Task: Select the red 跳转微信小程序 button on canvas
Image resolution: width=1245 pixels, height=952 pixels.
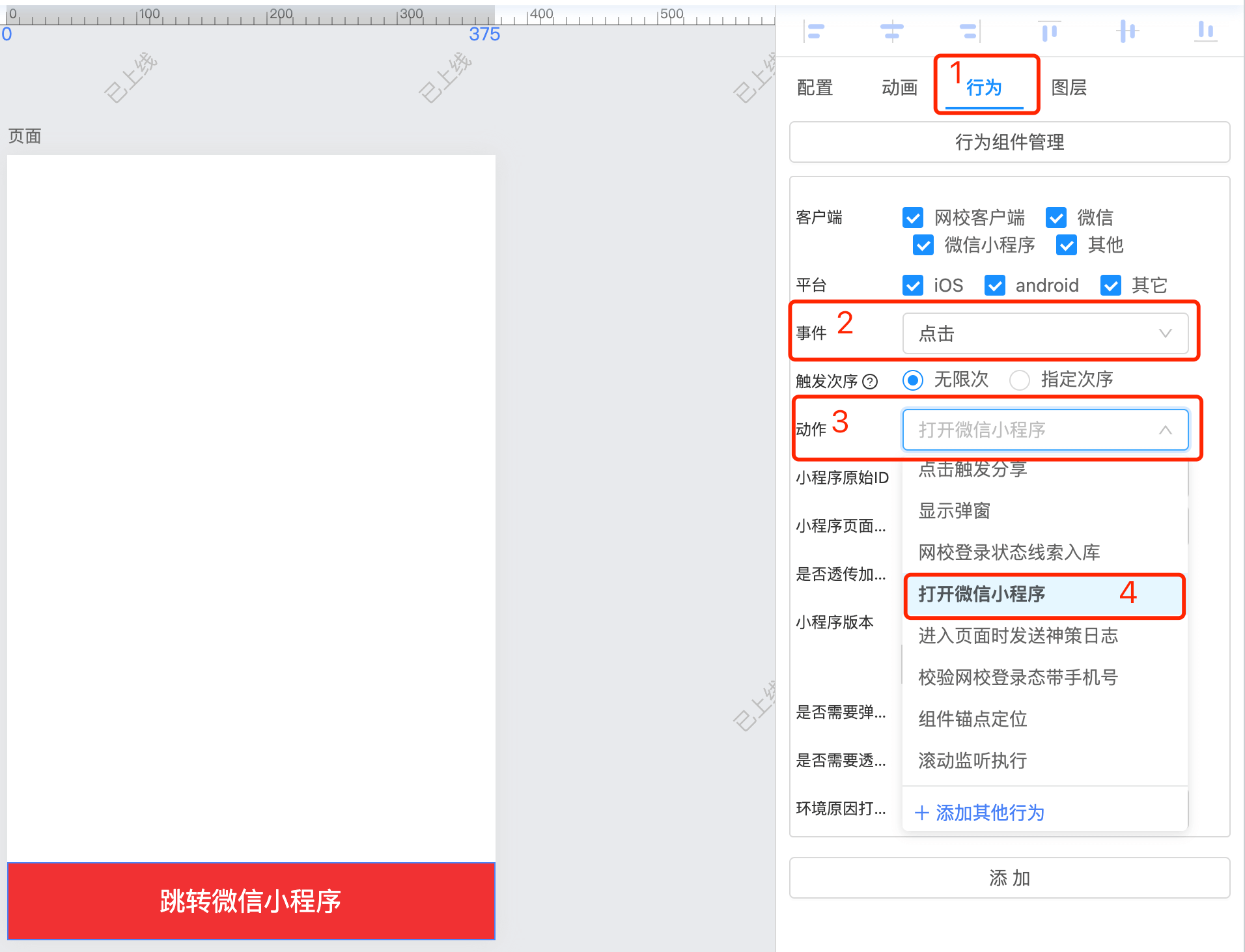Action: tap(251, 901)
